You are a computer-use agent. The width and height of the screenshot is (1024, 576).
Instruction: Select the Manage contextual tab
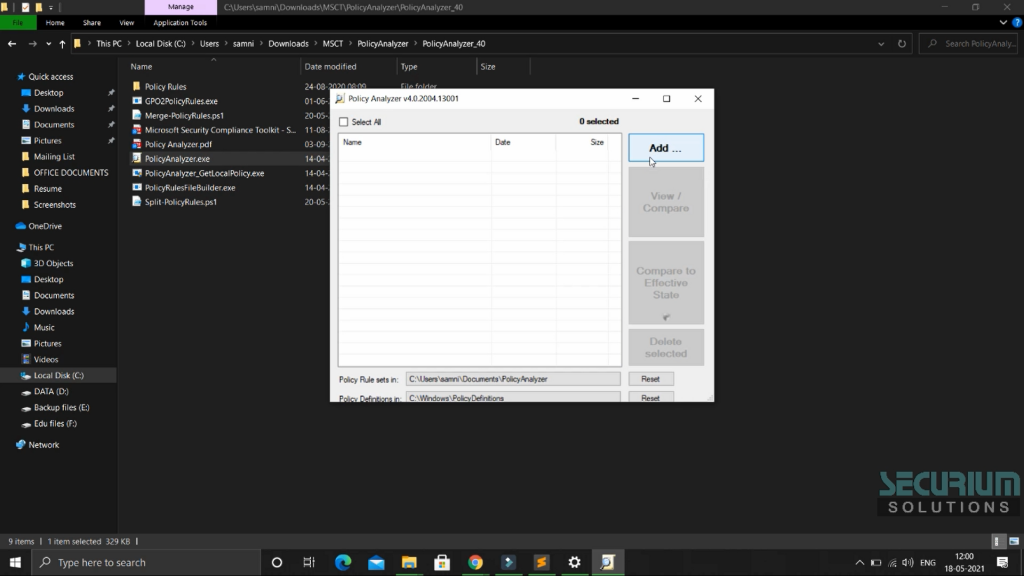(181, 7)
